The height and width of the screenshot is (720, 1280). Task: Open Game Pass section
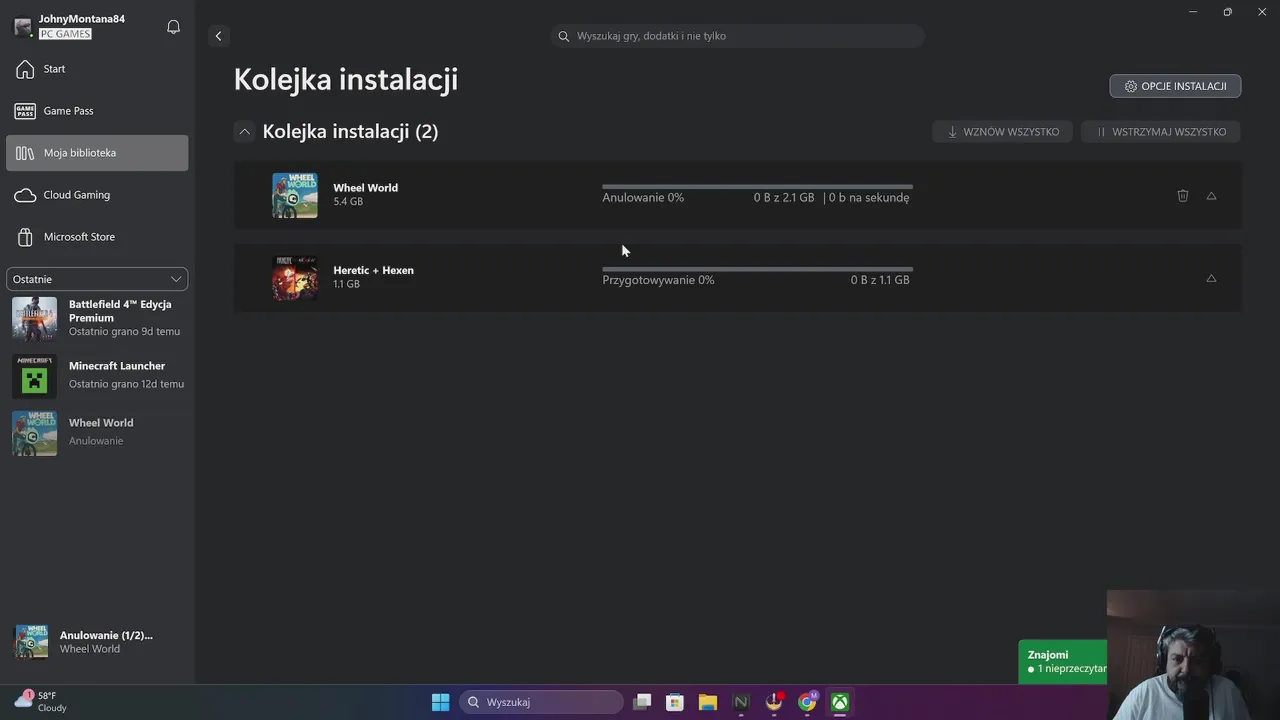point(97,111)
